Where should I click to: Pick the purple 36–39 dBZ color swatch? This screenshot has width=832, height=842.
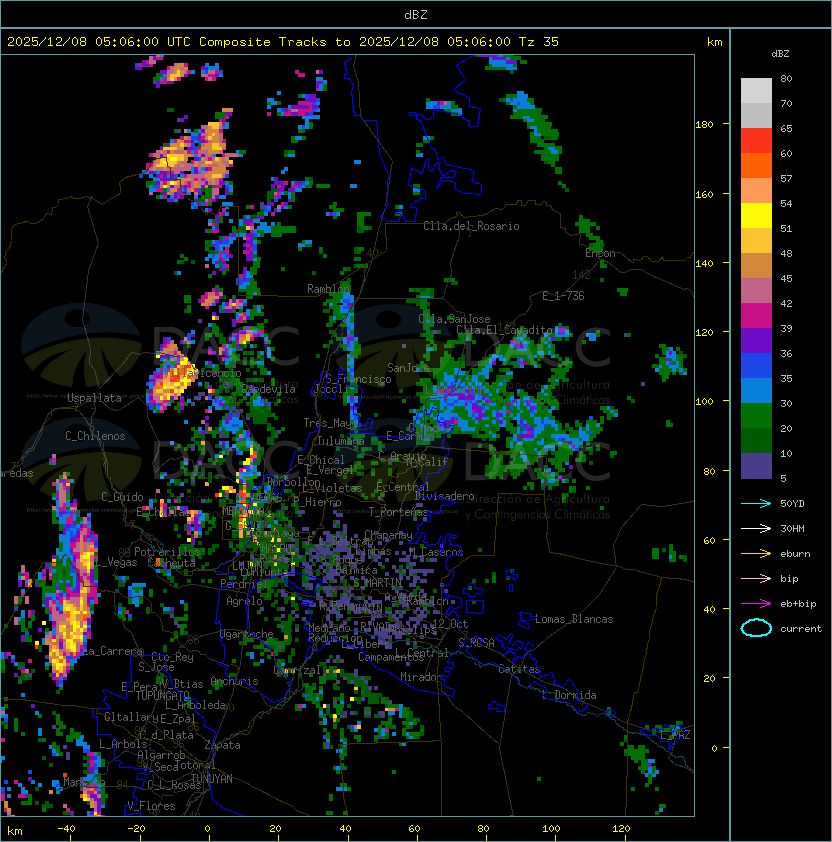[756, 341]
